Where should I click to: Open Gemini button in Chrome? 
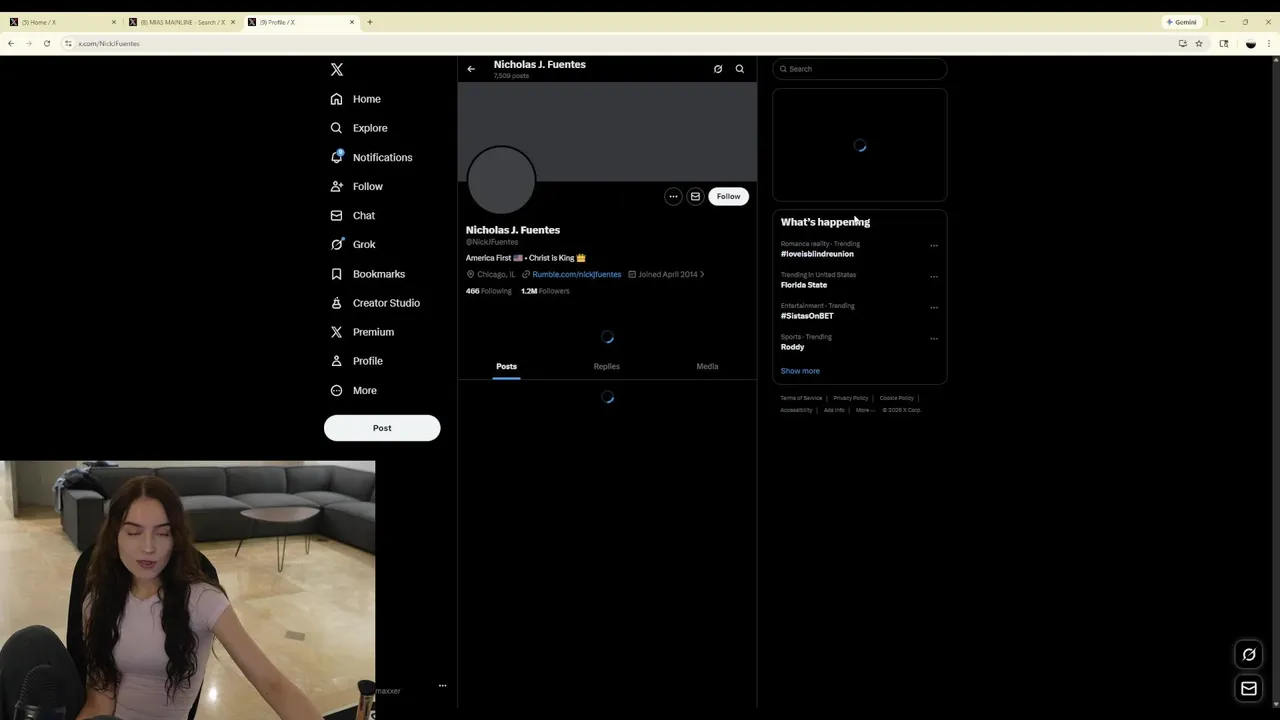[1182, 22]
